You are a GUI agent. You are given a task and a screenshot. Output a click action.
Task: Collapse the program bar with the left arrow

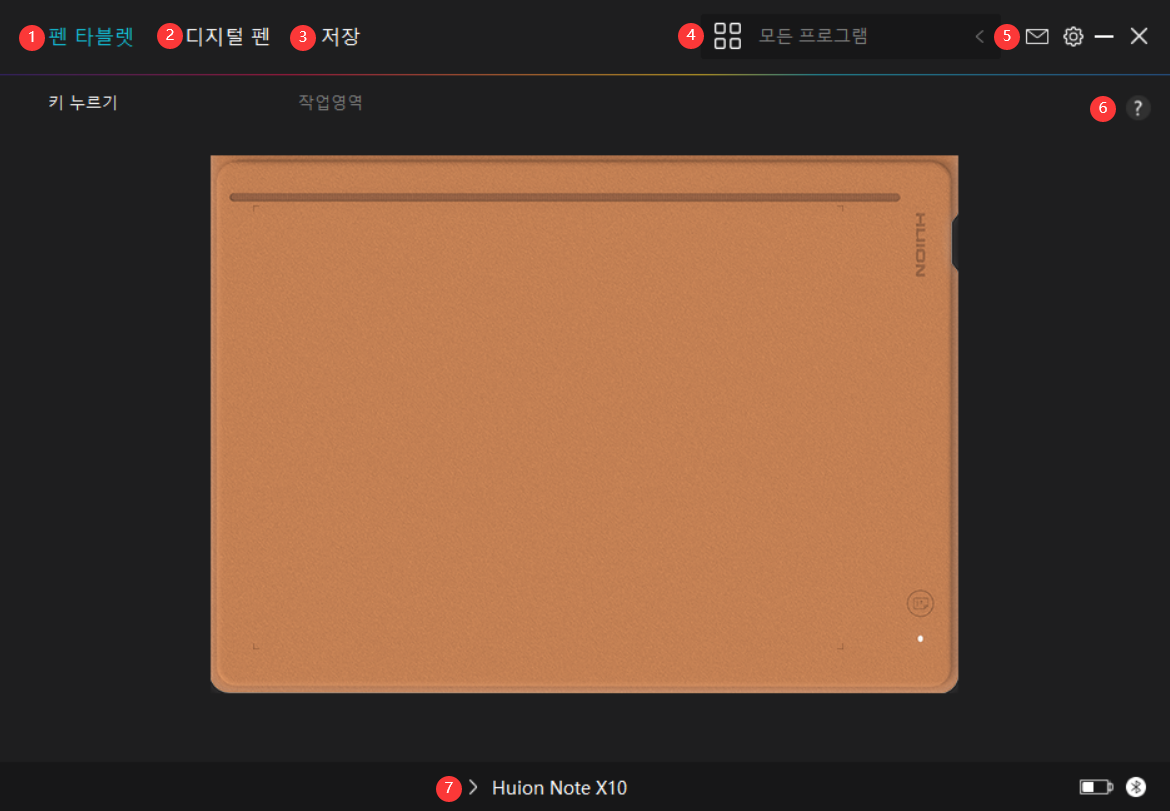pyautogui.click(x=979, y=36)
